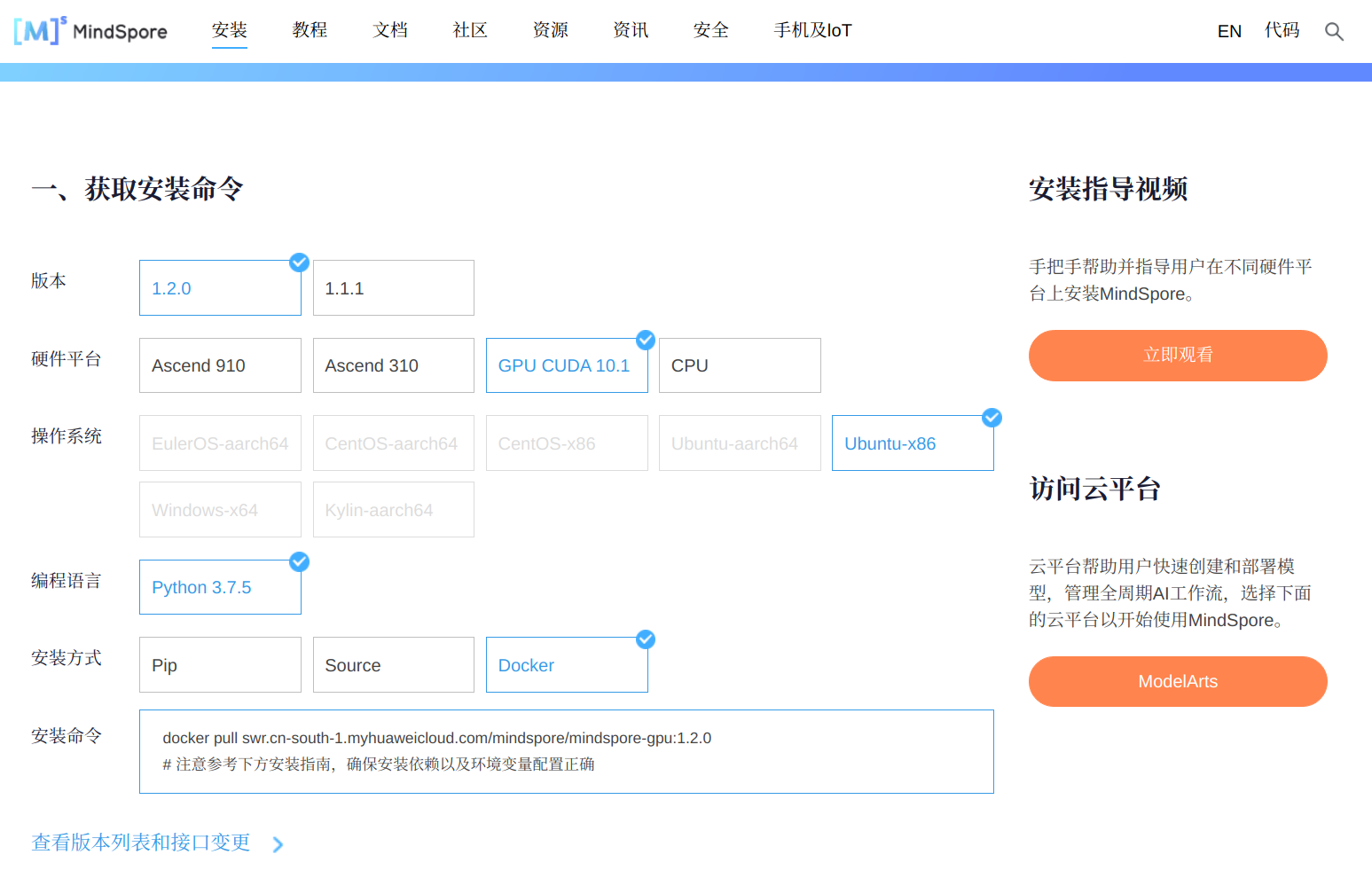Choose Ascend 310 hardware platform
This screenshot has width=1372, height=878.
point(394,365)
